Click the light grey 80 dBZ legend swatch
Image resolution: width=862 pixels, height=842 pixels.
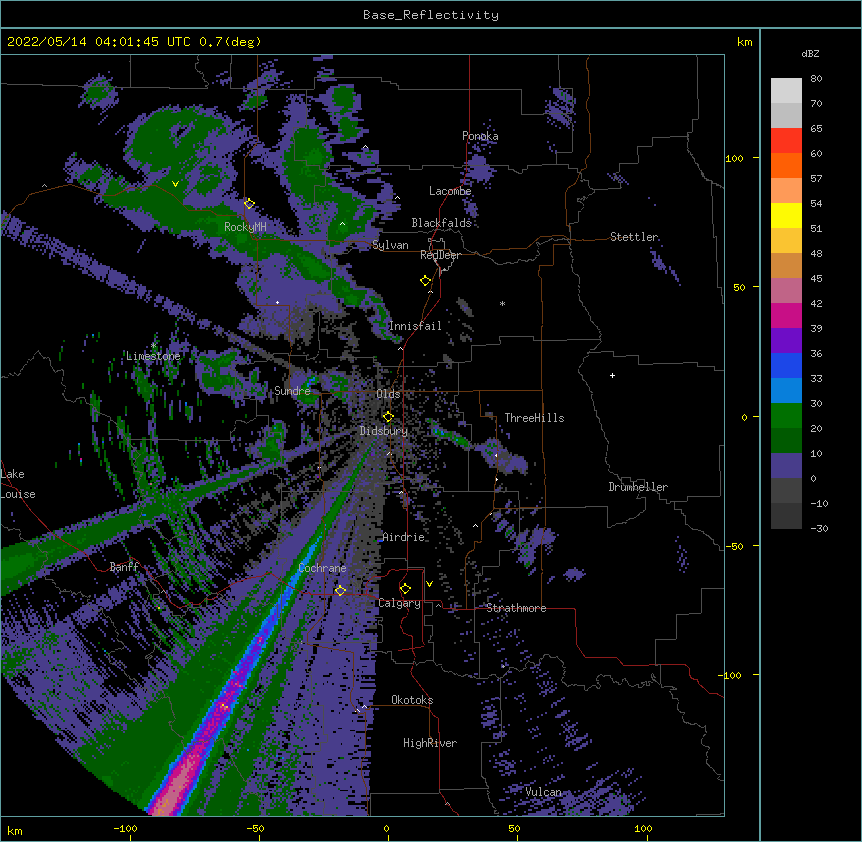786,91
